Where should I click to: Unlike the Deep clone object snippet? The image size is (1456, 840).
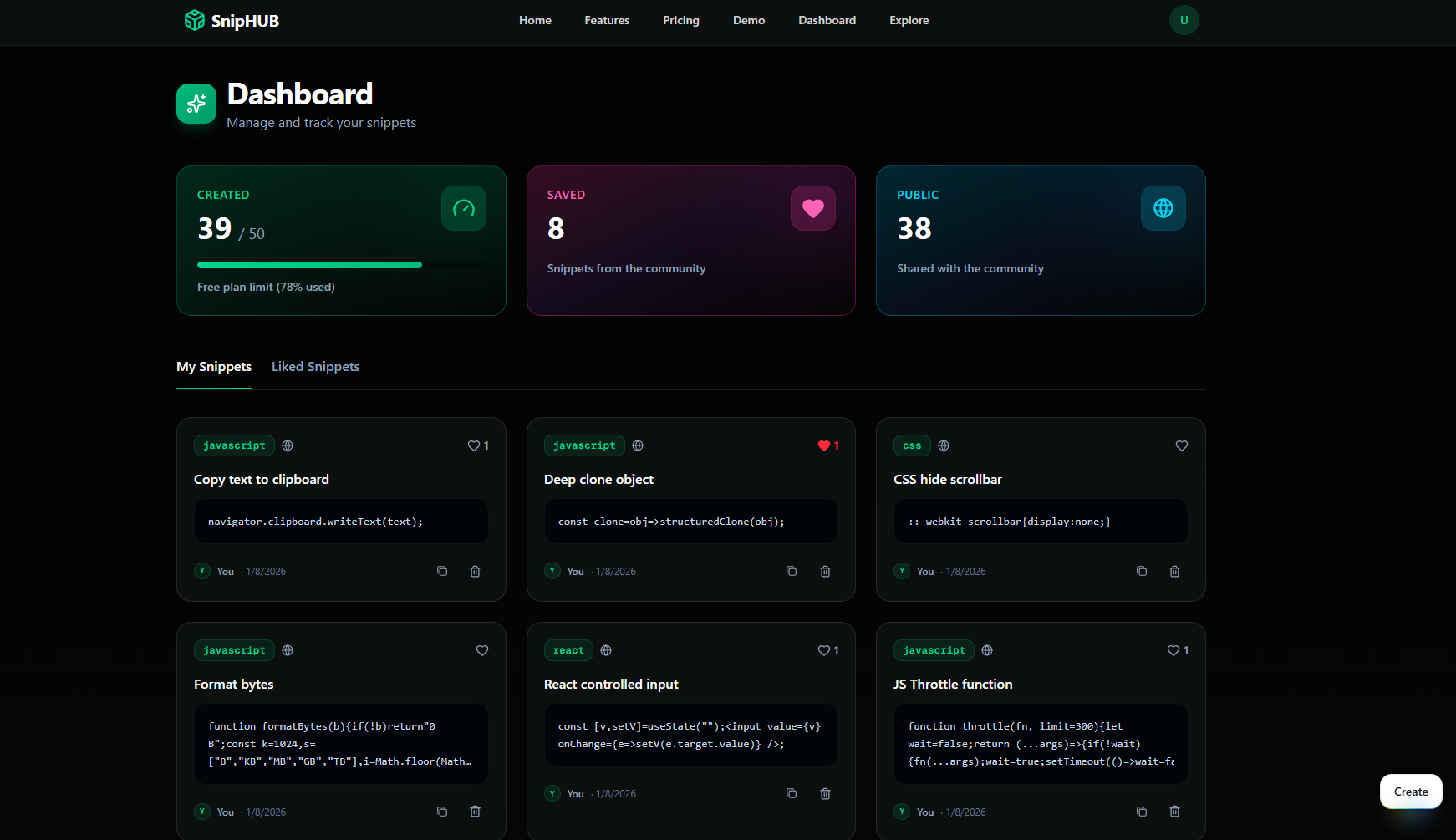tap(823, 445)
